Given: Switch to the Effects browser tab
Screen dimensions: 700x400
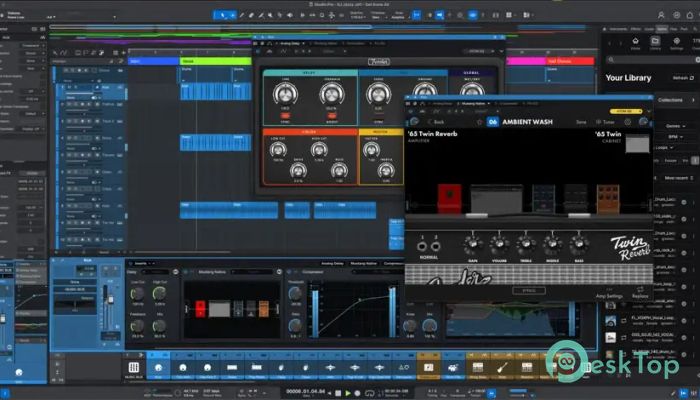Looking at the screenshot, I should coord(636,29).
